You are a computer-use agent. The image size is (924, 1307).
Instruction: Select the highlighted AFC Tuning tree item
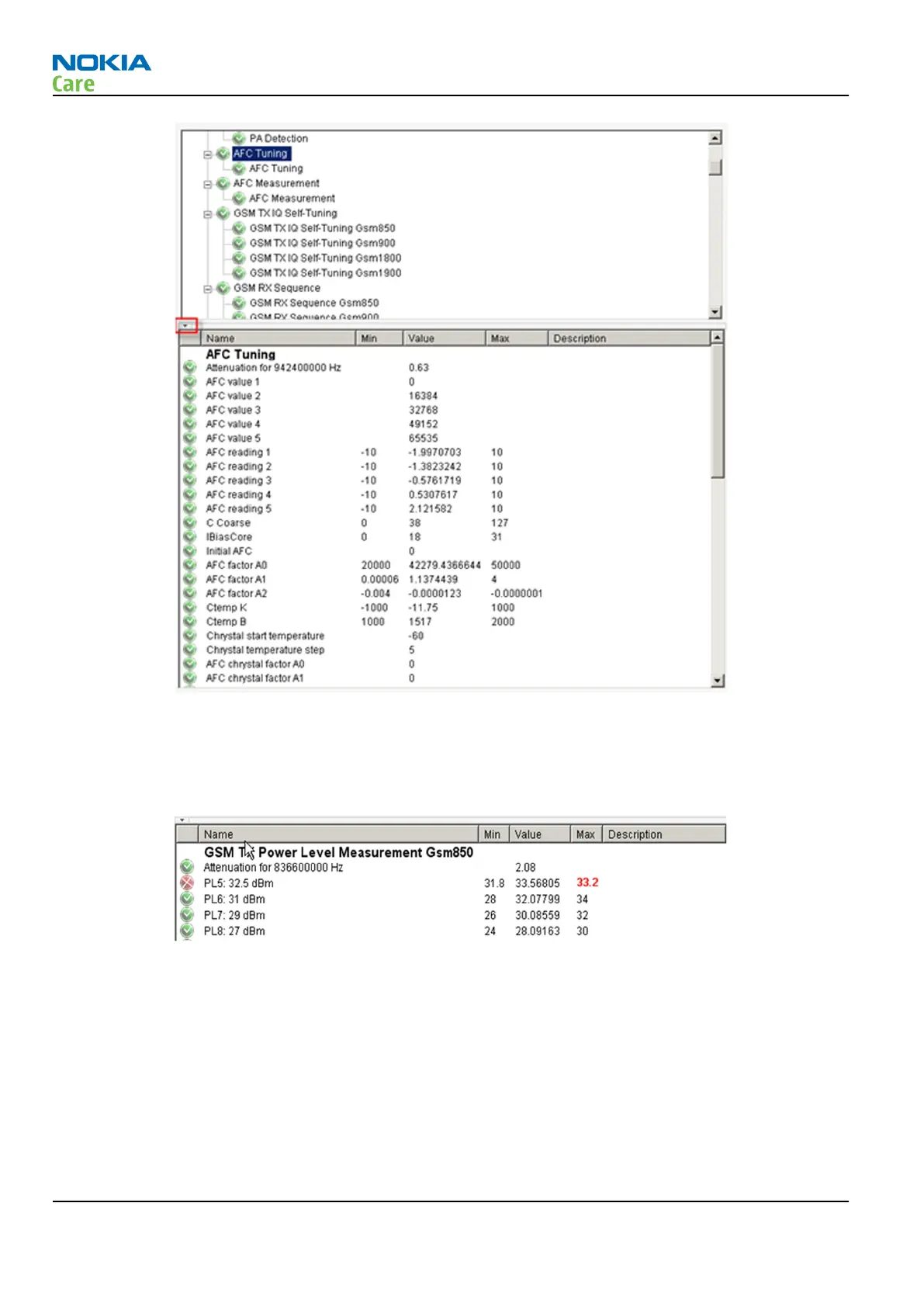click(261, 154)
